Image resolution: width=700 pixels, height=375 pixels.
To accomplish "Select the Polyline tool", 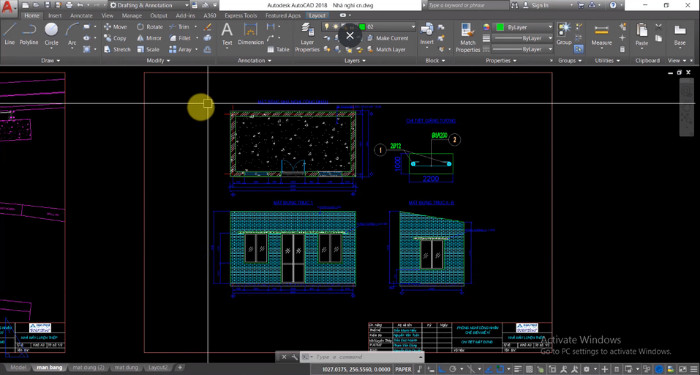I will coord(29,33).
